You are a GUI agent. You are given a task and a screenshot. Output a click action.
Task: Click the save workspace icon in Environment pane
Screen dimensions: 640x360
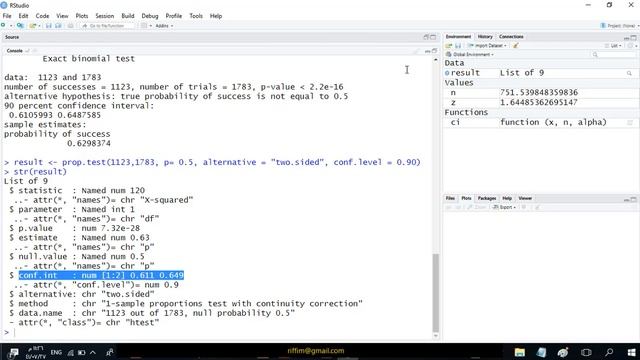pyautogui.click(x=458, y=46)
